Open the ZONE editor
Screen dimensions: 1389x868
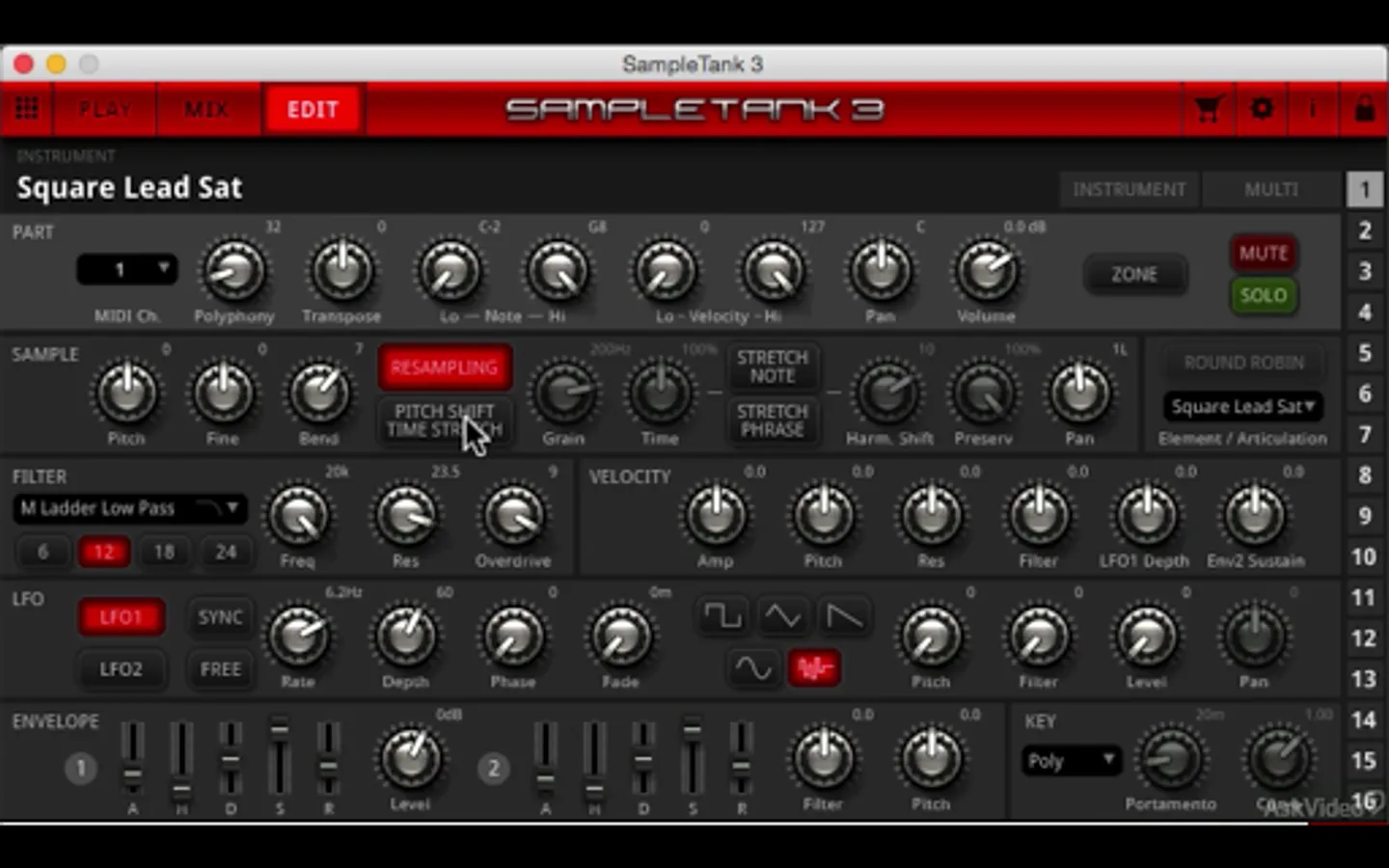[1135, 274]
